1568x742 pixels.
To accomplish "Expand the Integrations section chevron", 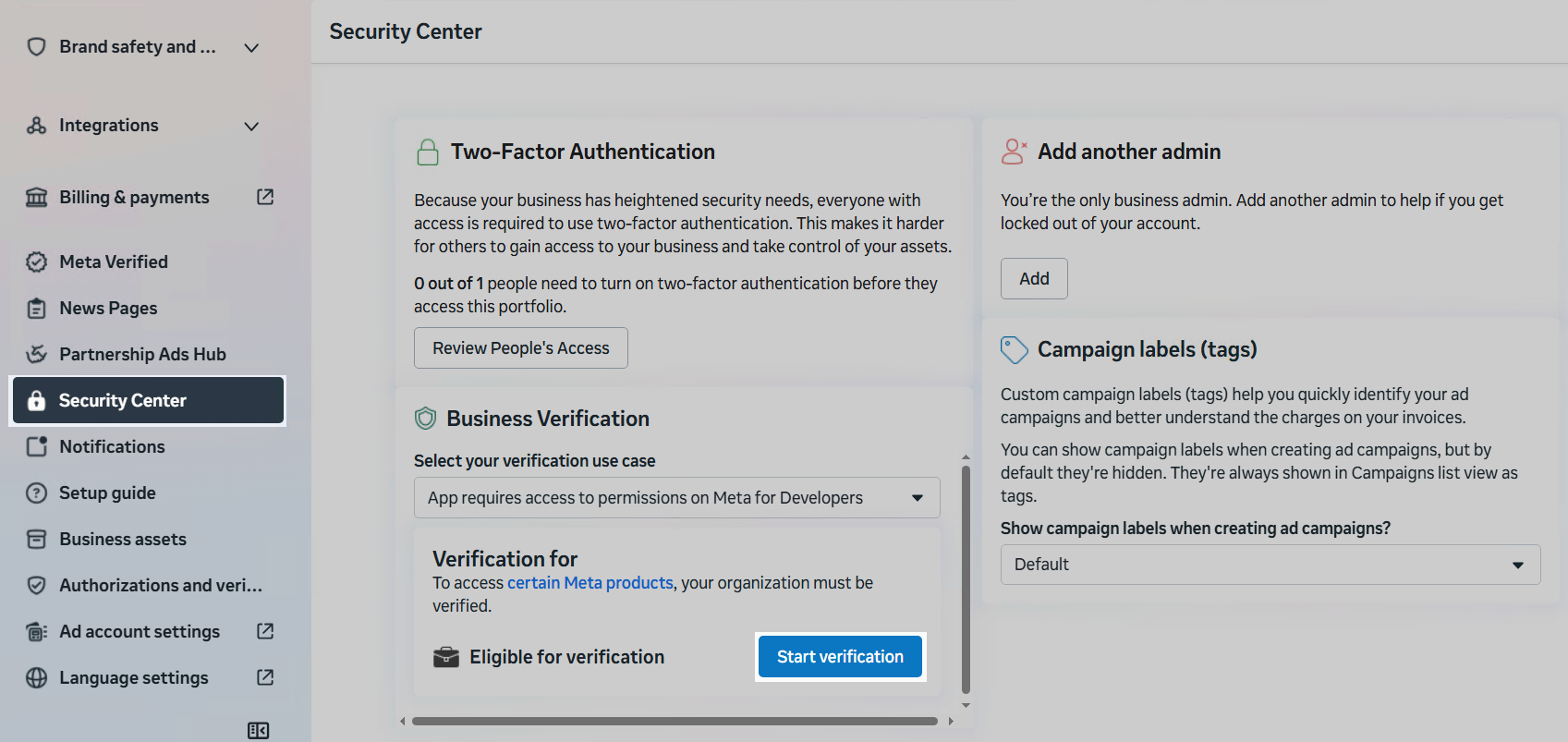I will coord(251,126).
